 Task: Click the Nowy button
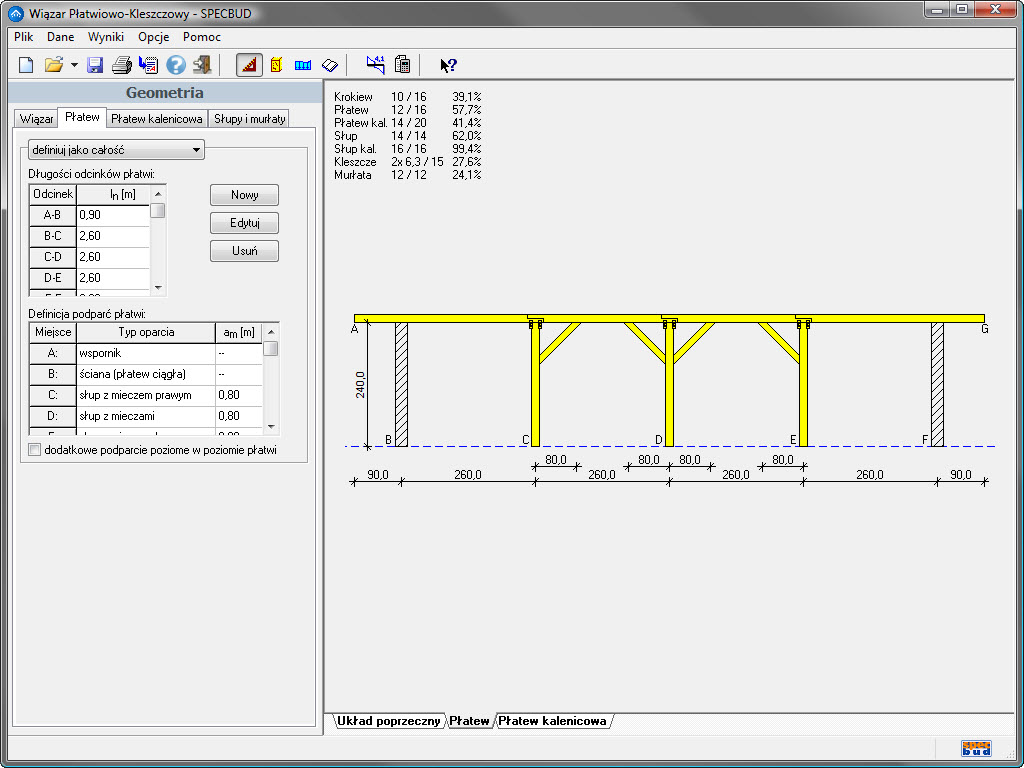(244, 195)
